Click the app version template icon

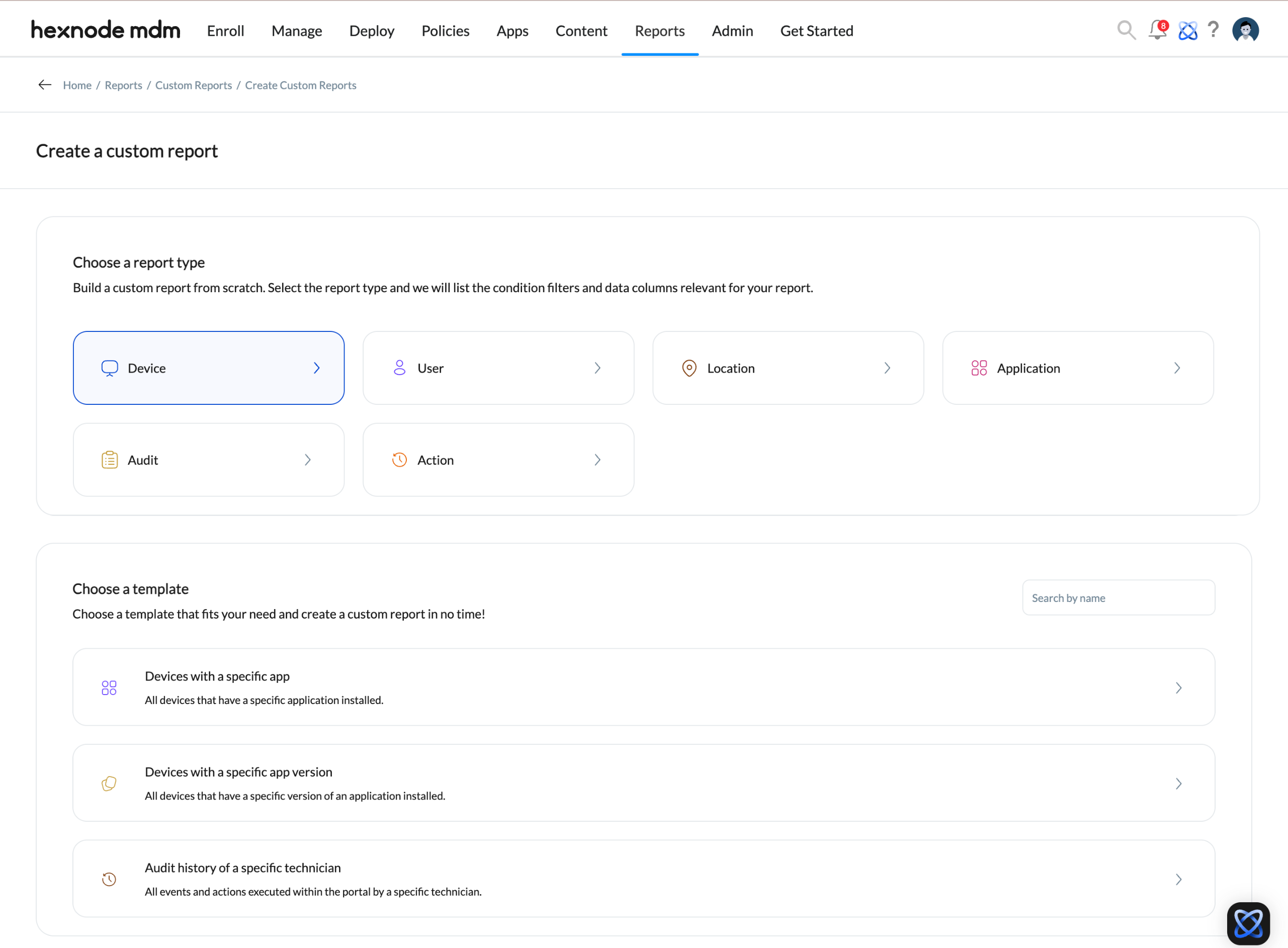click(x=109, y=784)
